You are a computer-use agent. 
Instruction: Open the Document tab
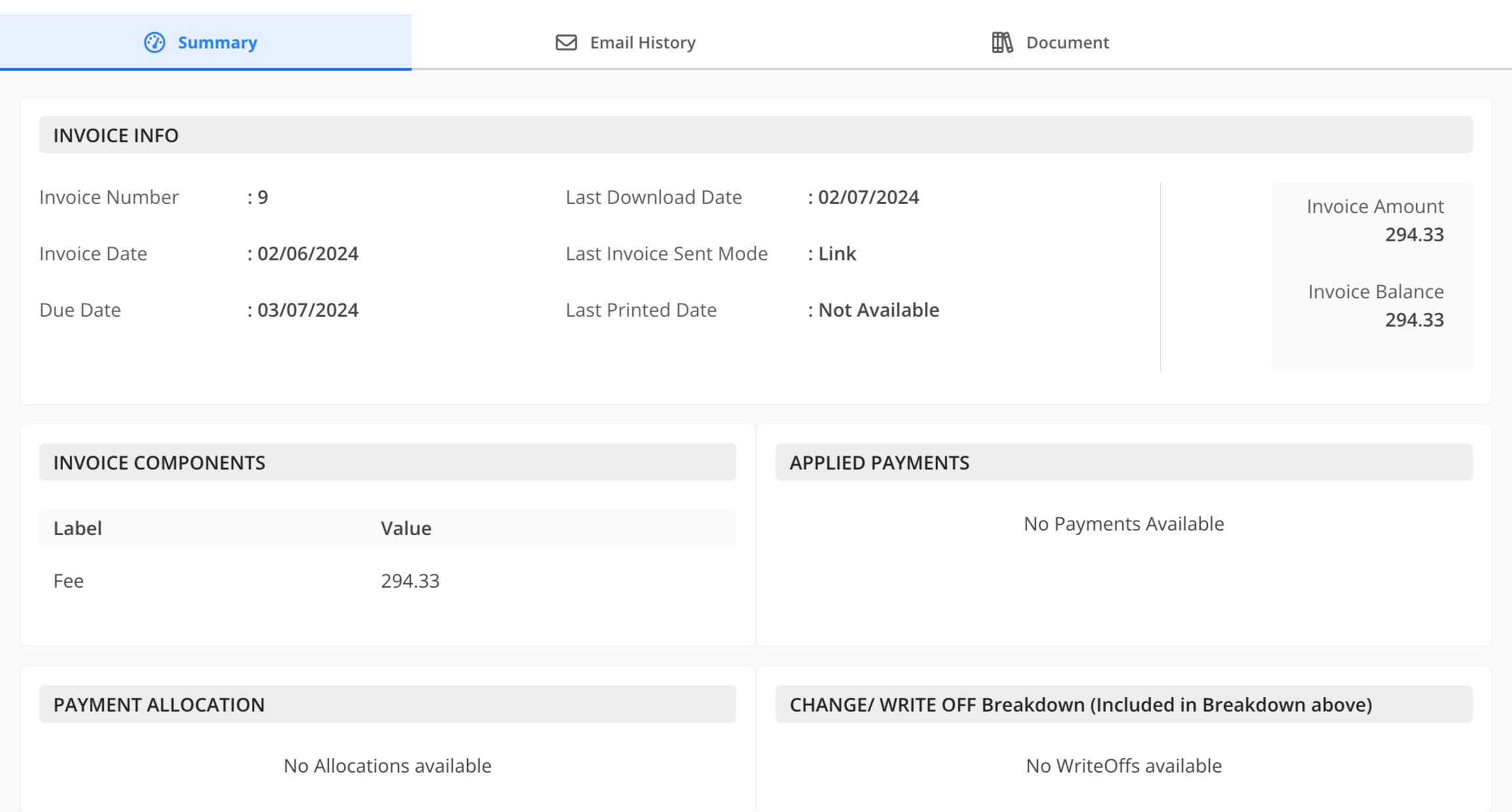click(x=1050, y=43)
